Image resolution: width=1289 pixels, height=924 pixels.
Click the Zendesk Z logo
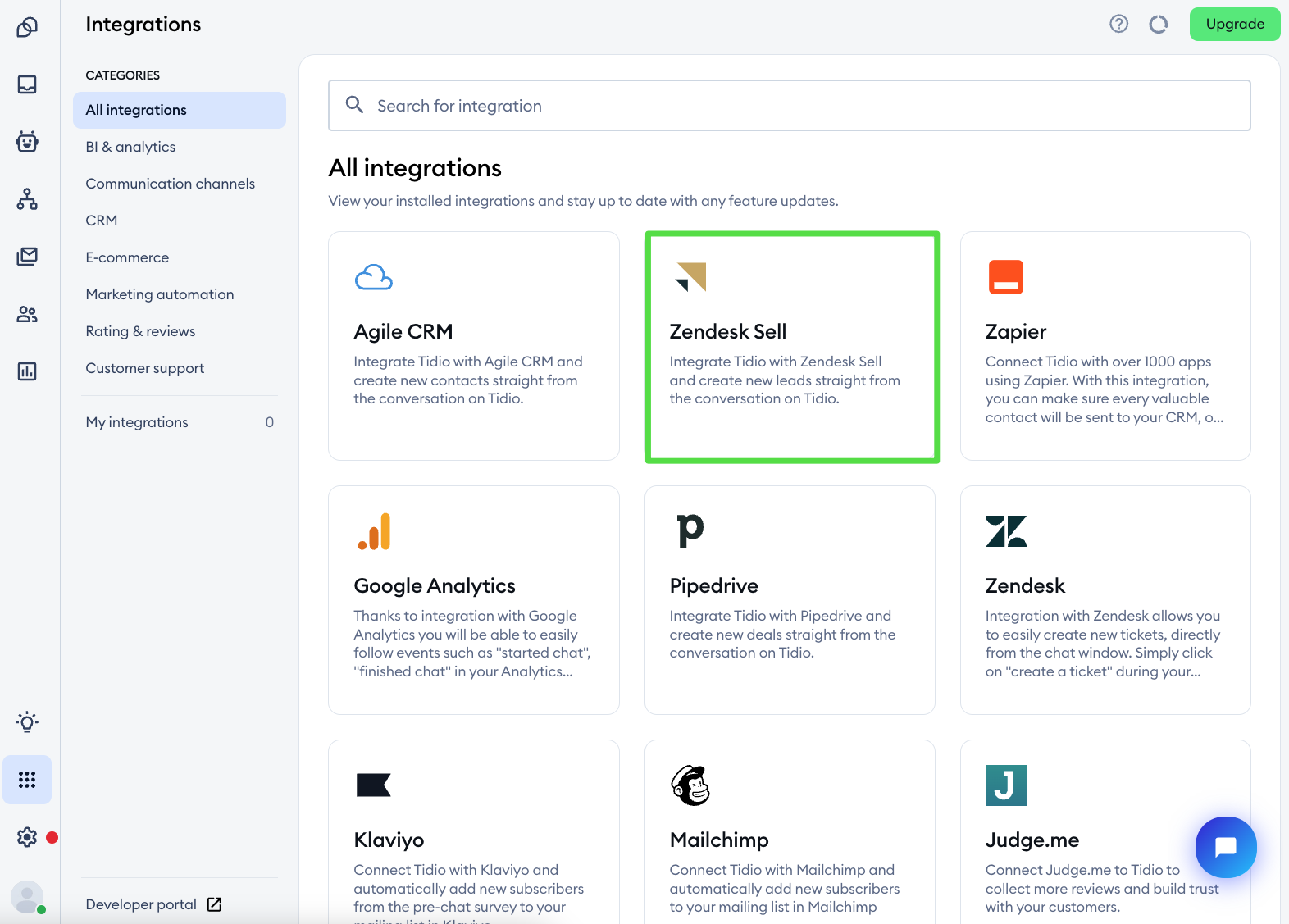point(1006,531)
